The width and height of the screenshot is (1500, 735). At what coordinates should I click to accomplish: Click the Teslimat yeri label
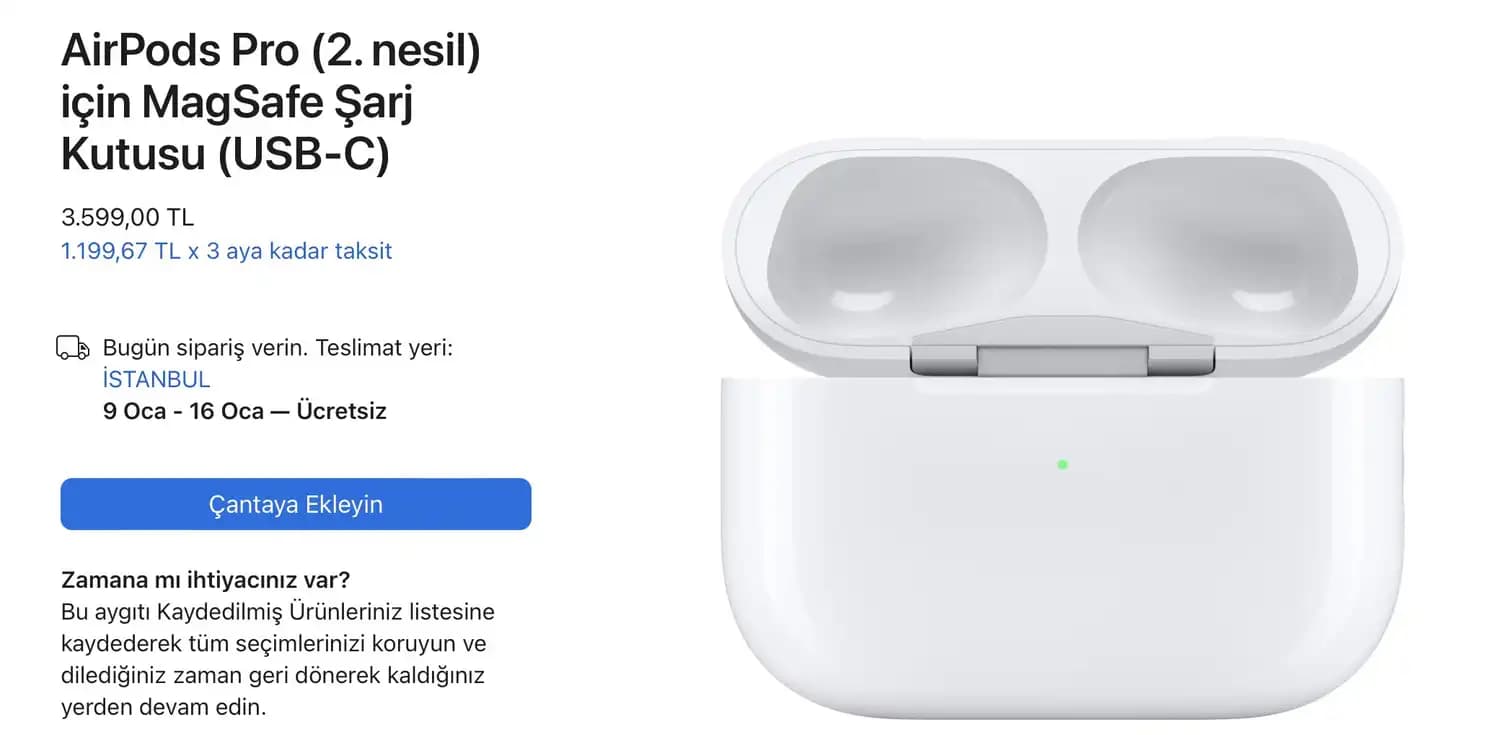[385, 349]
